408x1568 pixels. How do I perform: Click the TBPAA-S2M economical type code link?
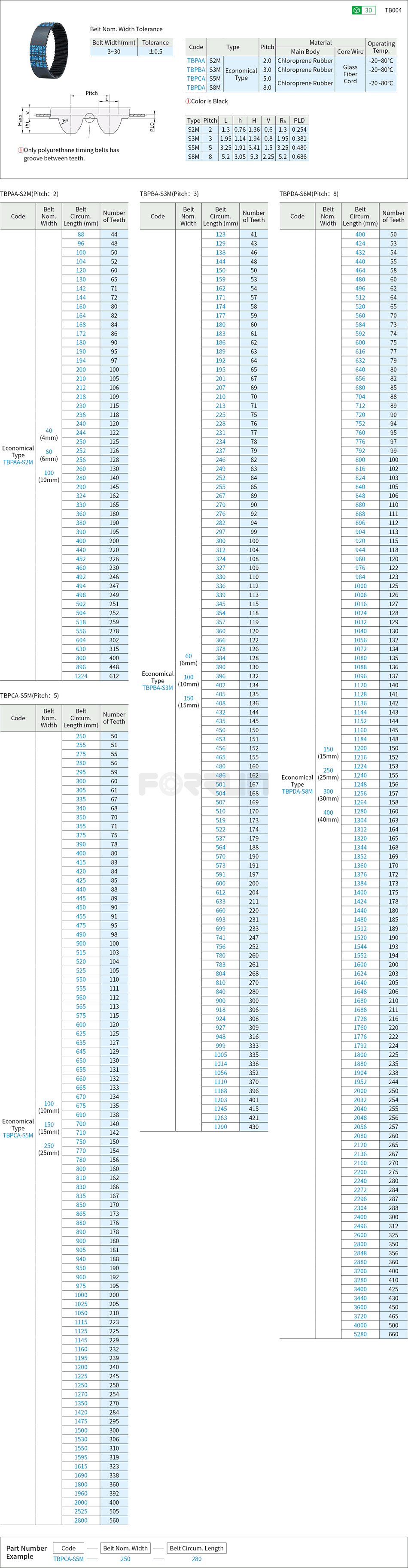coord(18,462)
